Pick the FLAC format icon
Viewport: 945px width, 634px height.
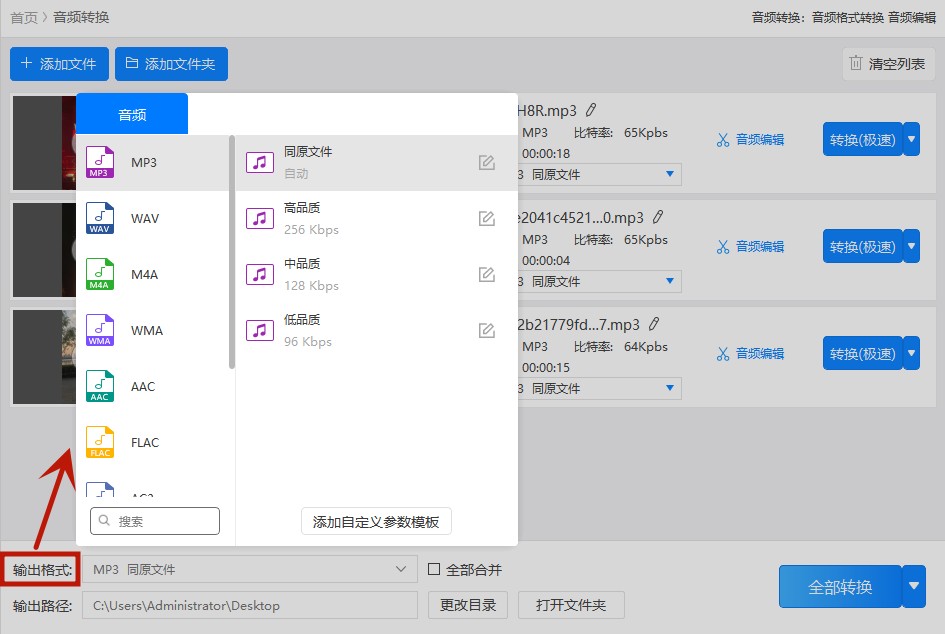point(100,442)
